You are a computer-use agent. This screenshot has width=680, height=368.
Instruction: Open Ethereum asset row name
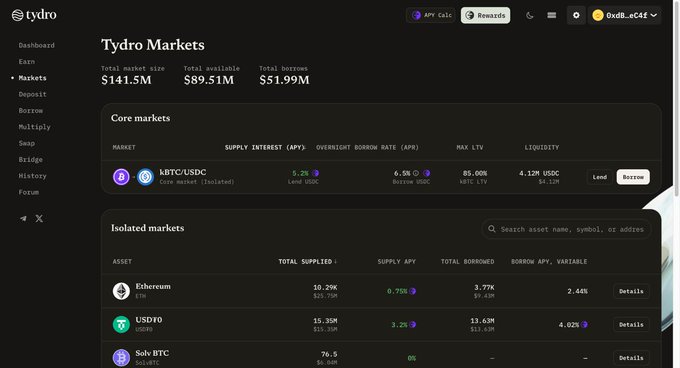[153, 286]
